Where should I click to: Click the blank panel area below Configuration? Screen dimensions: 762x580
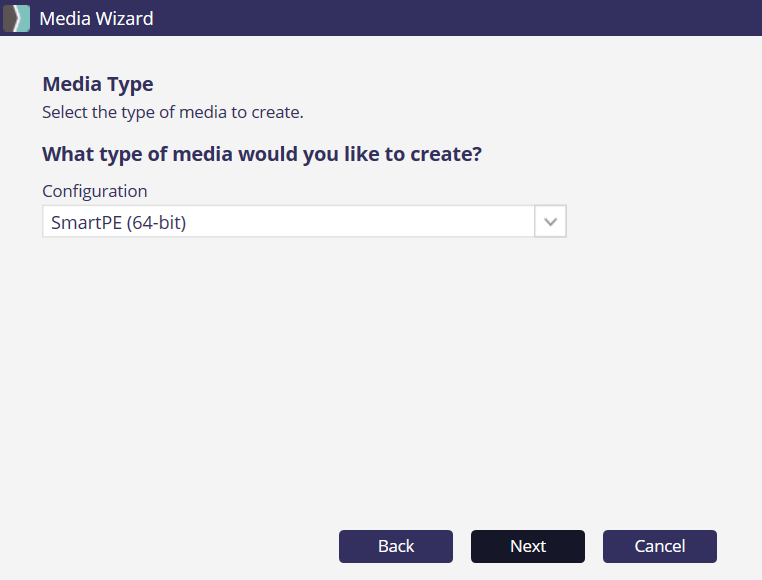pos(380,380)
